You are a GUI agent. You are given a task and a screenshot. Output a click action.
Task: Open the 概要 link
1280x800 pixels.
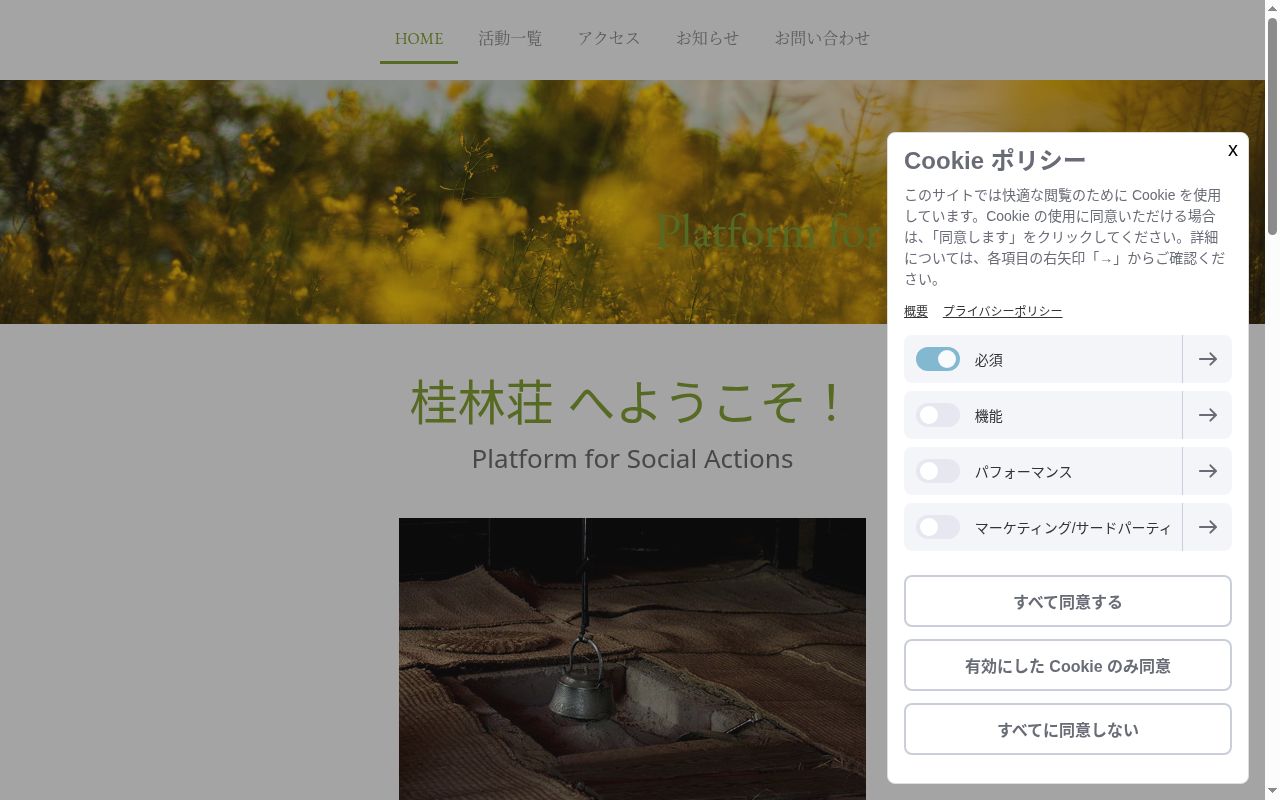(x=916, y=311)
